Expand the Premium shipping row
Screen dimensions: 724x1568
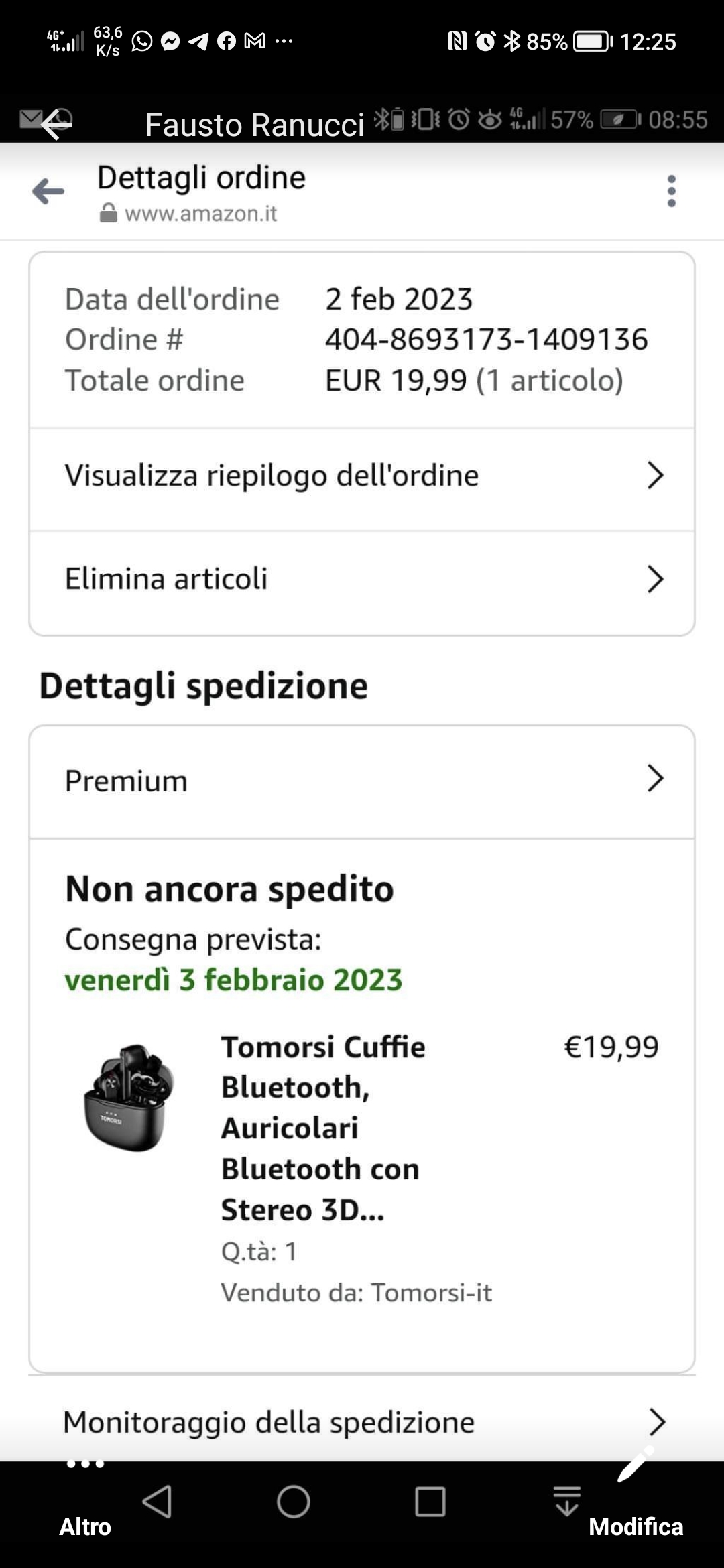(362, 781)
